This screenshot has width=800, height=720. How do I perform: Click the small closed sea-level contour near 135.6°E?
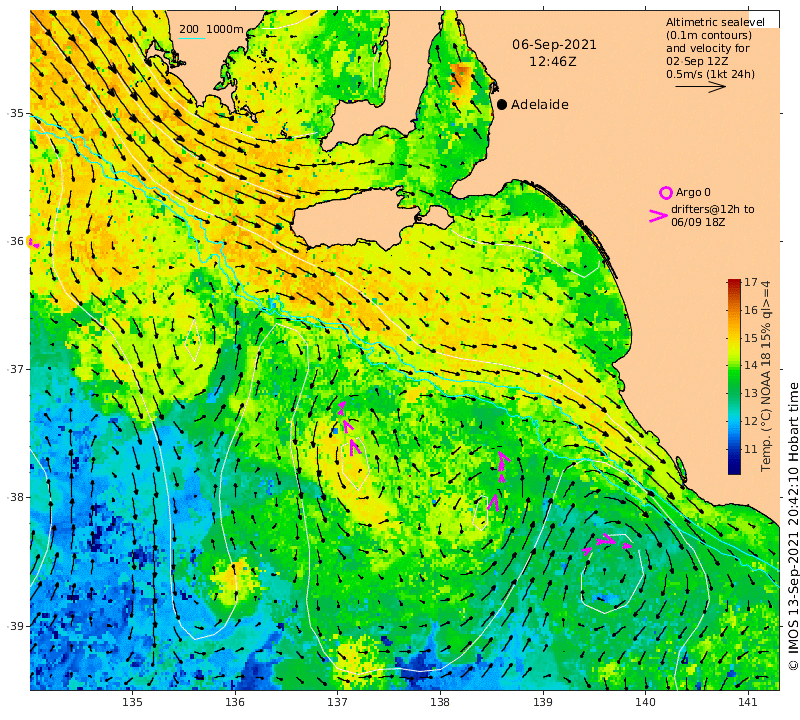coord(193,340)
